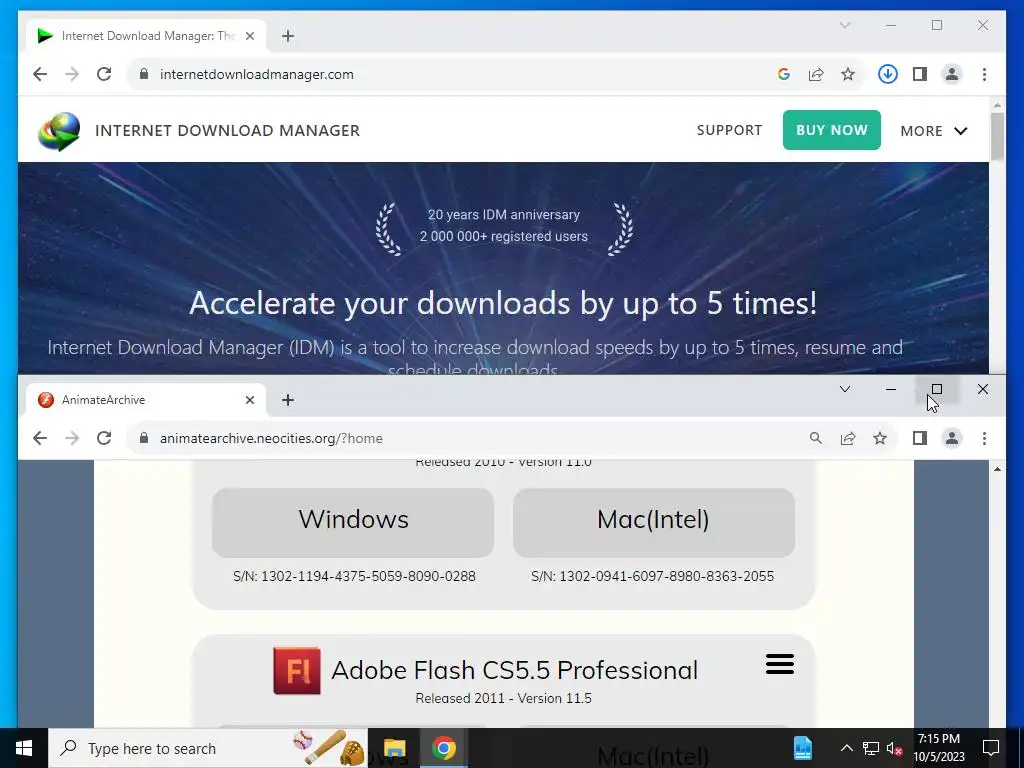Click the blue document icon in system tray
This screenshot has height=768, width=1024.
coord(803,748)
